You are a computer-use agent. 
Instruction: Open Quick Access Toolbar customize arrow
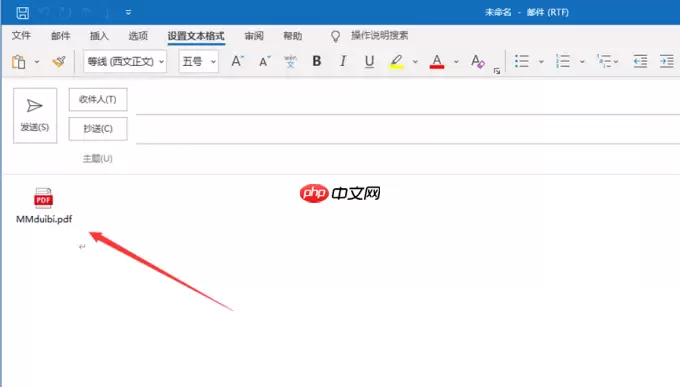(128, 12)
